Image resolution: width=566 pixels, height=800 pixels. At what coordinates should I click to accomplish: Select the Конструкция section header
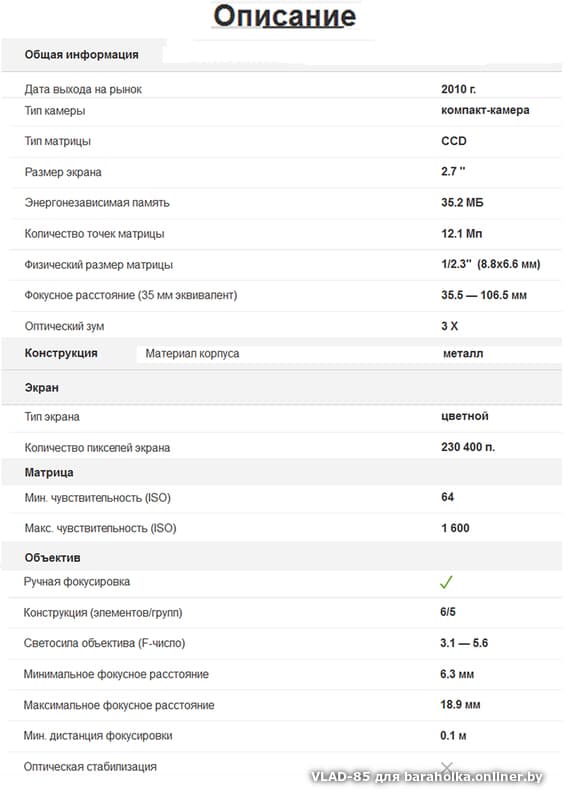(61, 353)
